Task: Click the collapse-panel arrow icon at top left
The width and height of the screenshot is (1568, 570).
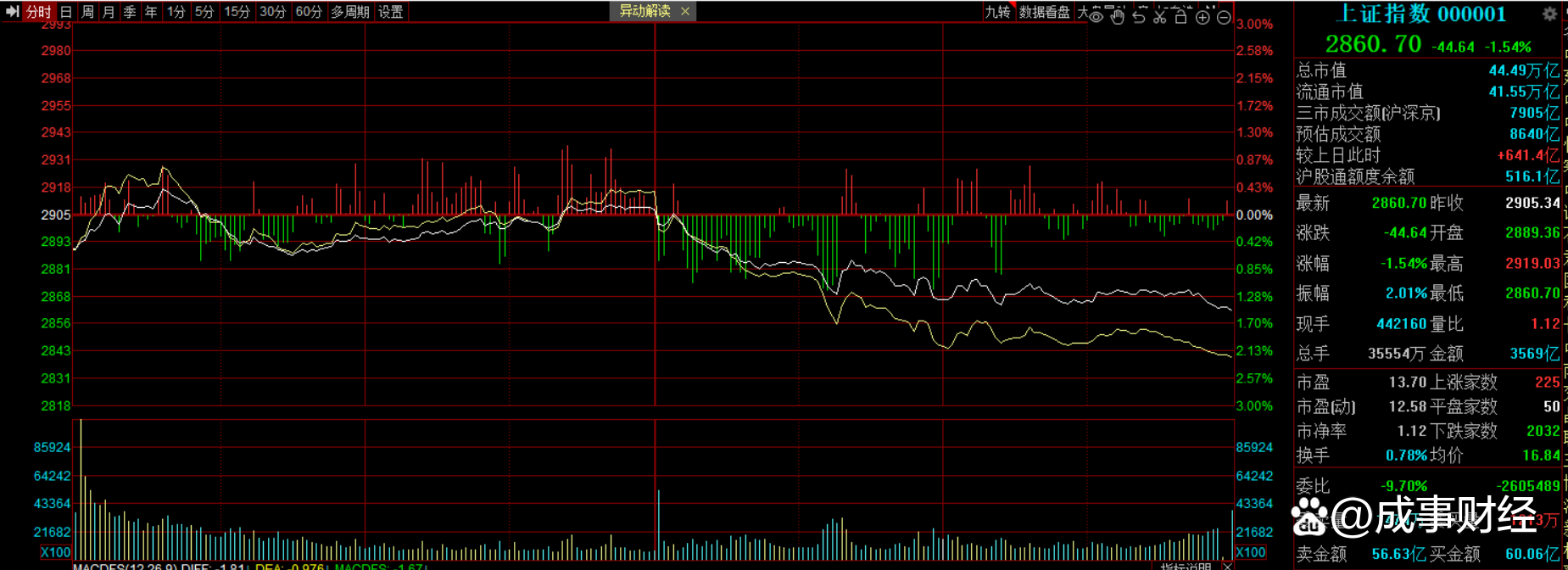Action: click(x=12, y=11)
